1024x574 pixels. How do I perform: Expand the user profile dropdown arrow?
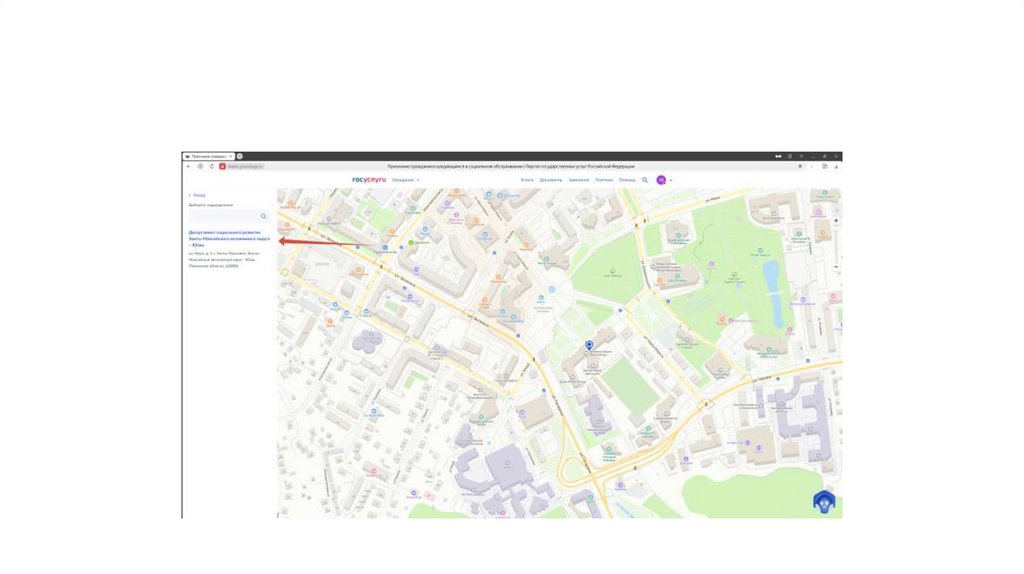(671, 180)
